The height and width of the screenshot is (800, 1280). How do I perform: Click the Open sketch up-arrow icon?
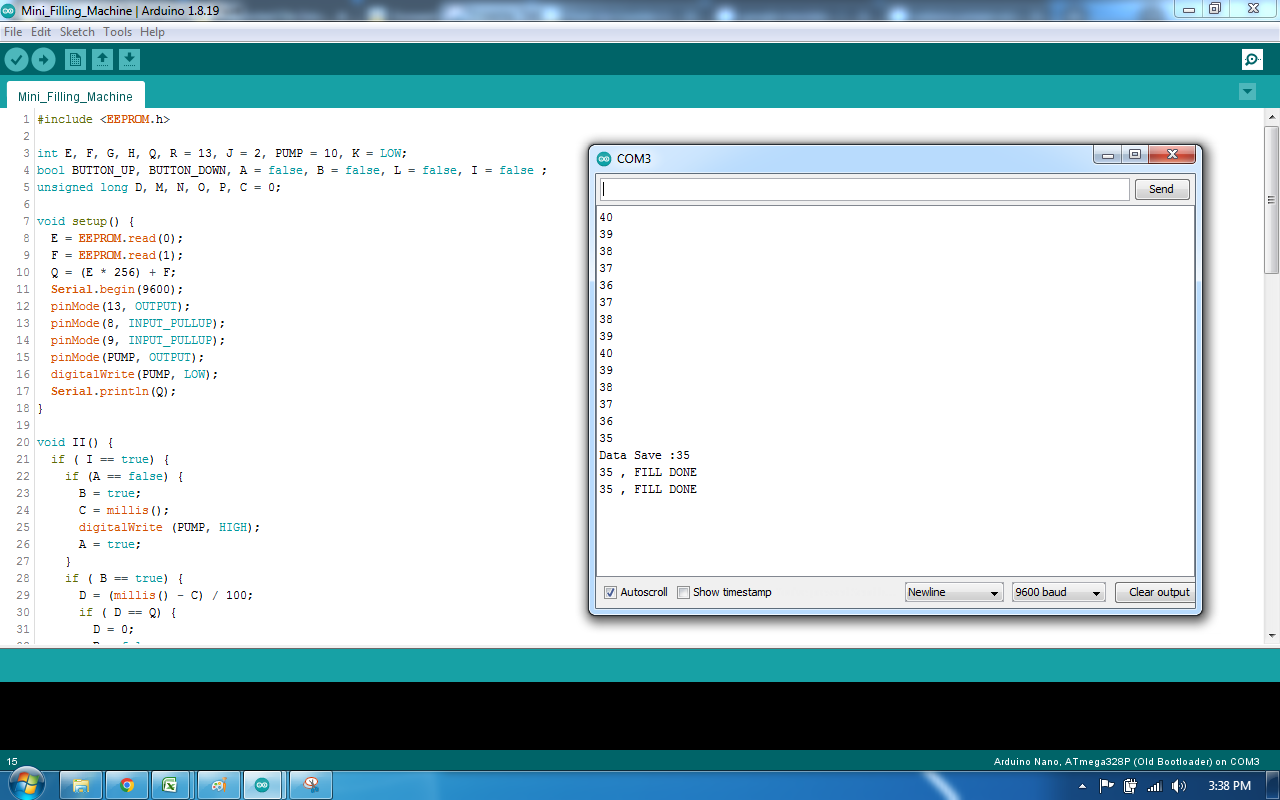(102, 60)
